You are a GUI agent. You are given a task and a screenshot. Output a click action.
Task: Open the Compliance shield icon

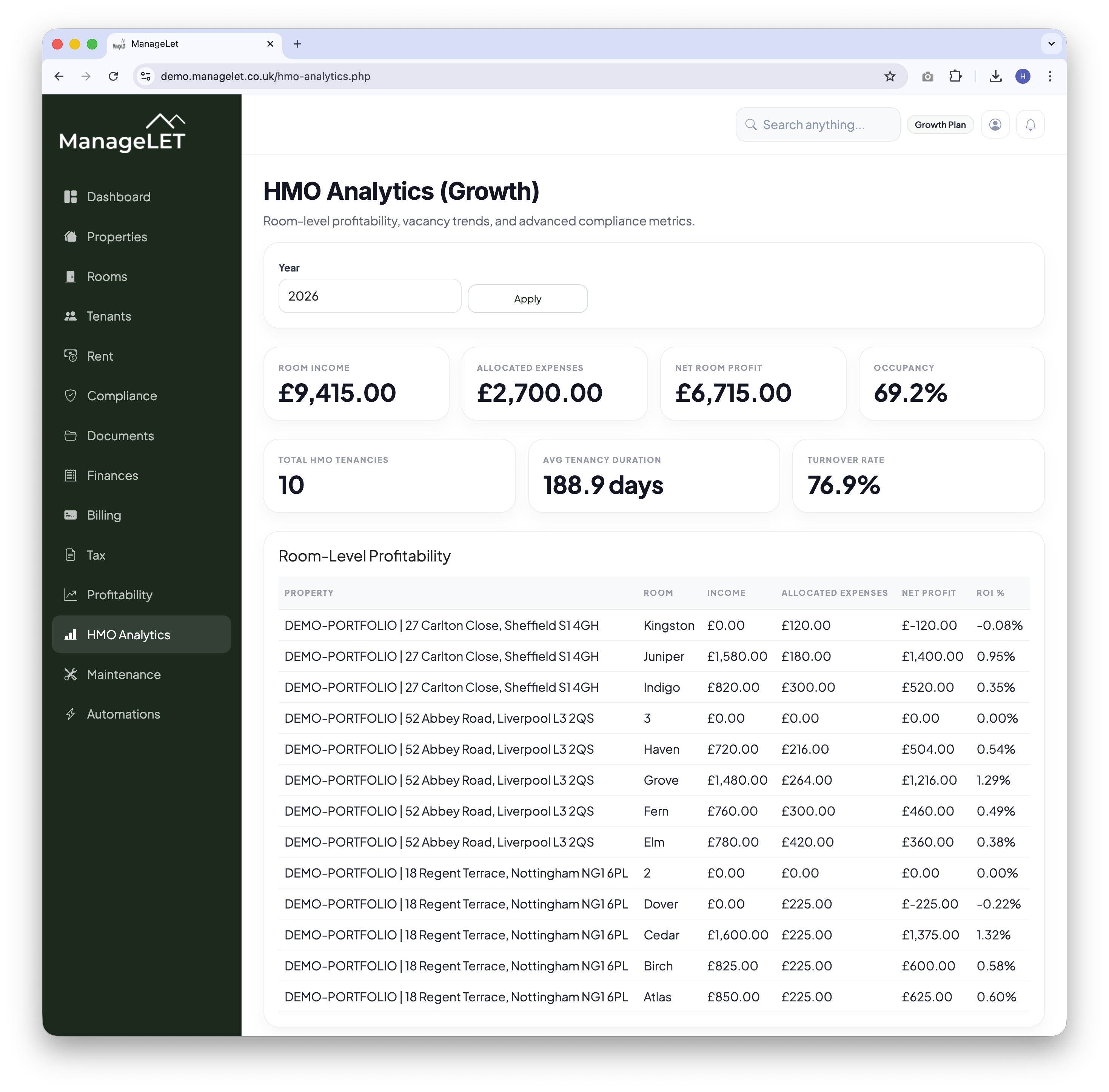pyautogui.click(x=71, y=396)
